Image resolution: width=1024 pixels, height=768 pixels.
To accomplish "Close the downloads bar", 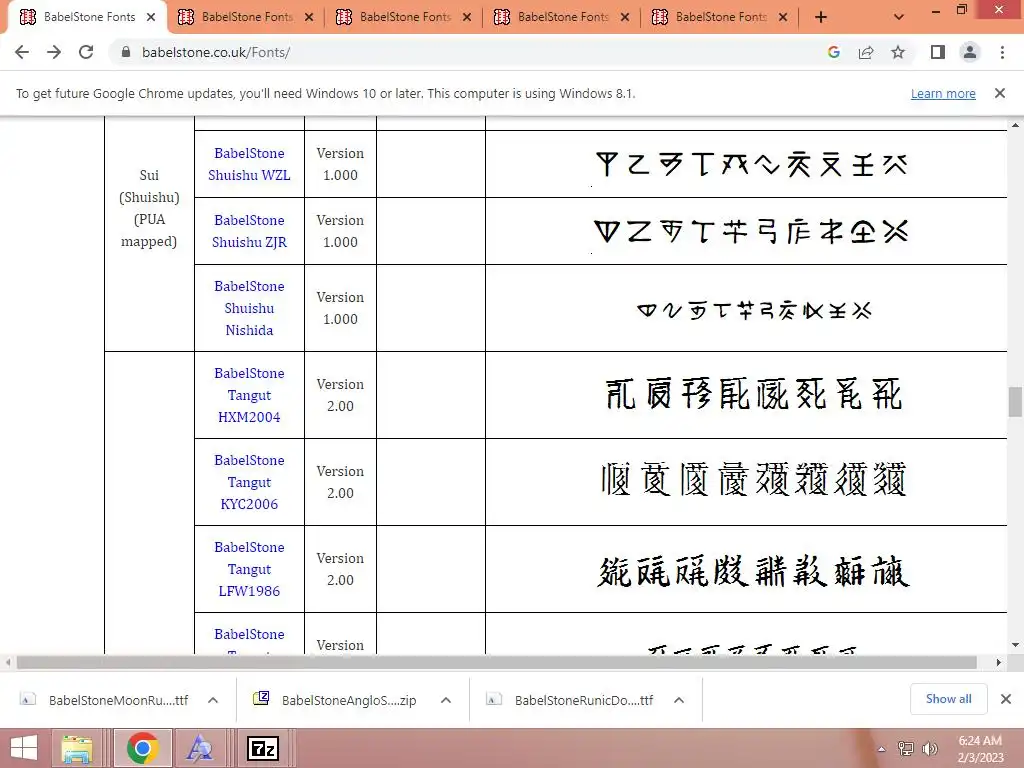I will pos(1006,699).
